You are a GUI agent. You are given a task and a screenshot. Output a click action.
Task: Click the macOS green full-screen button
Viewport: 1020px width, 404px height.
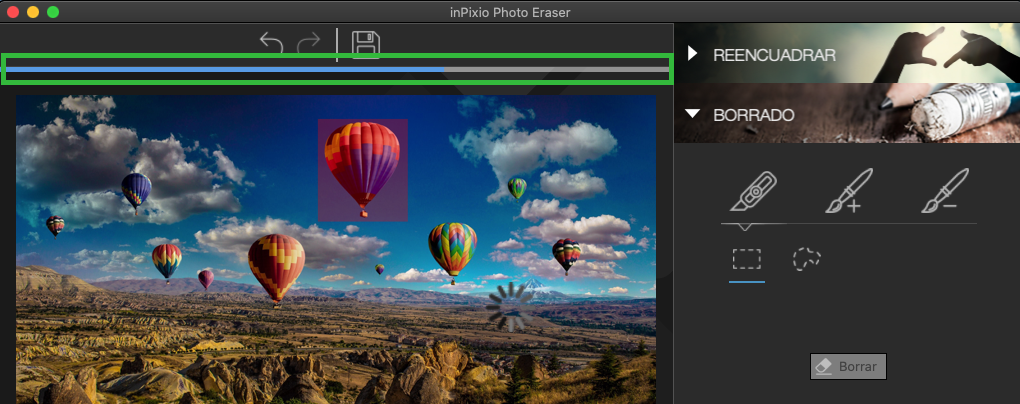point(53,12)
